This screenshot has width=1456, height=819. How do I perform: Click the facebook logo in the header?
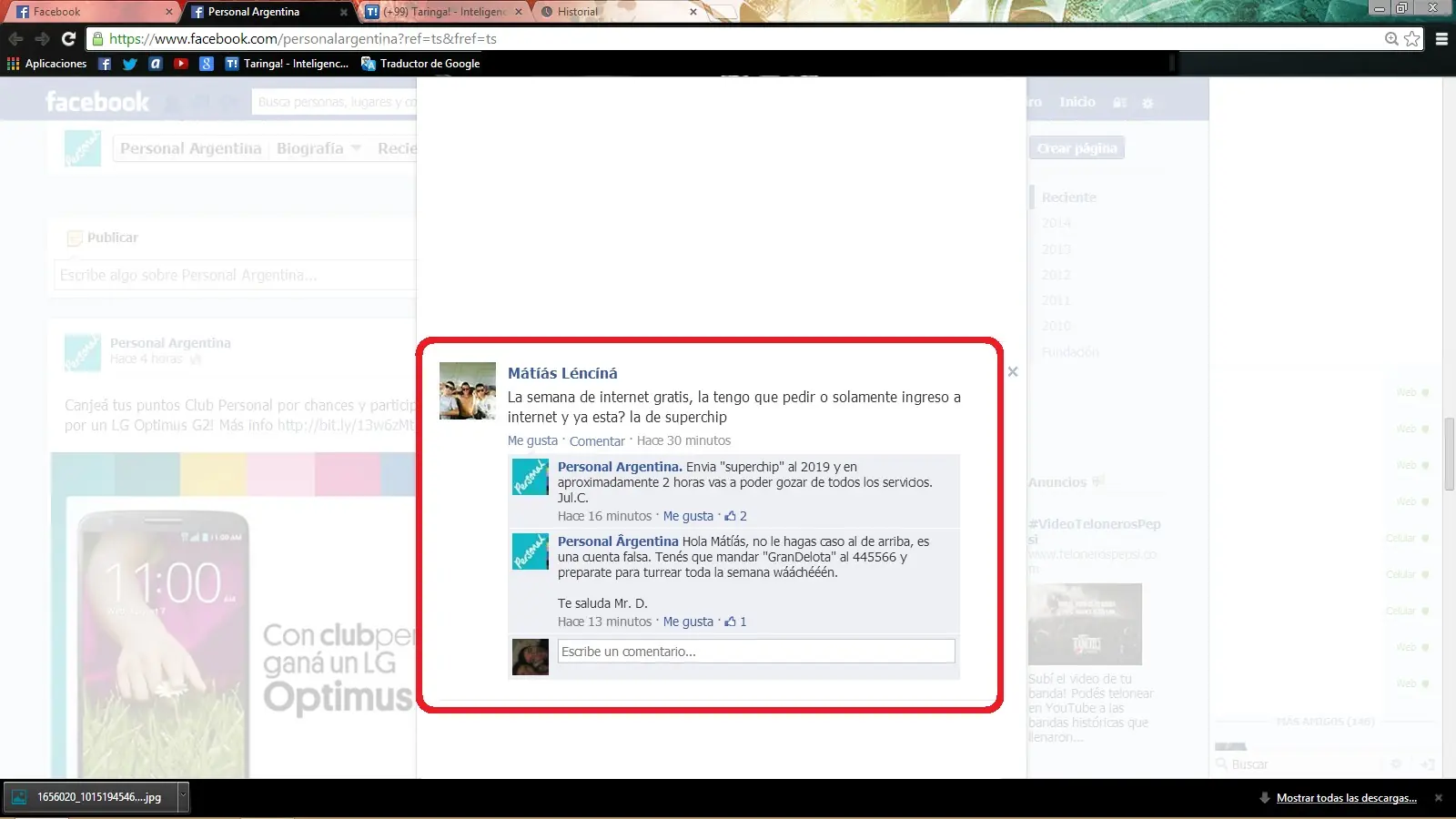pyautogui.click(x=97, y=102)
